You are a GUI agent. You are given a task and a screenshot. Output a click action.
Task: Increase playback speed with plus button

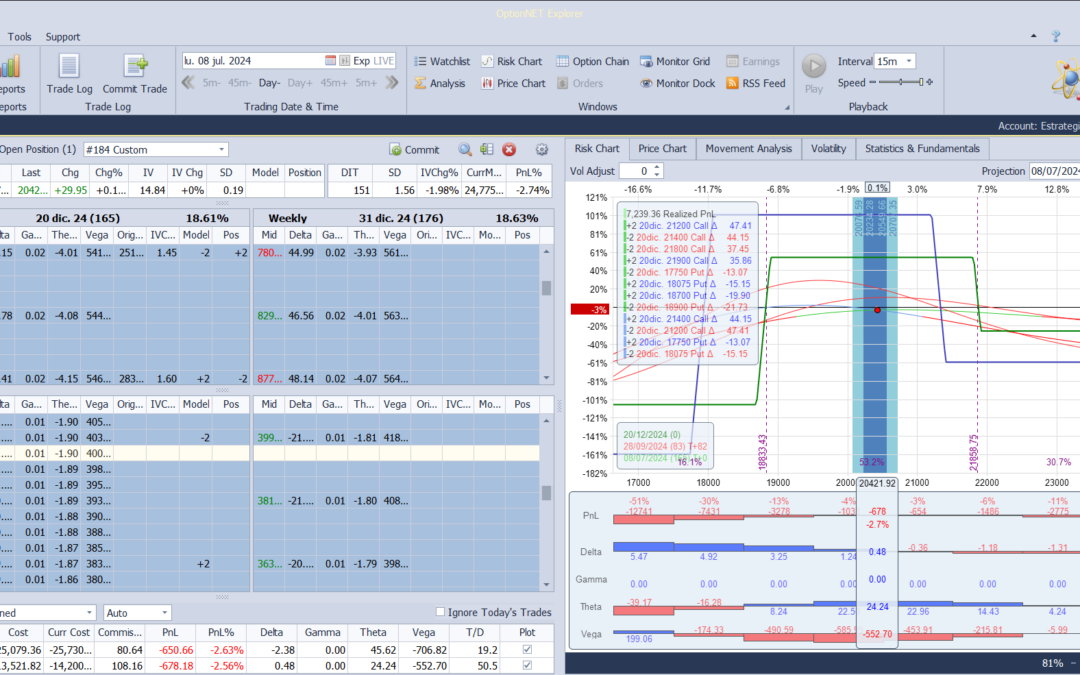click(x=930, y=82)
